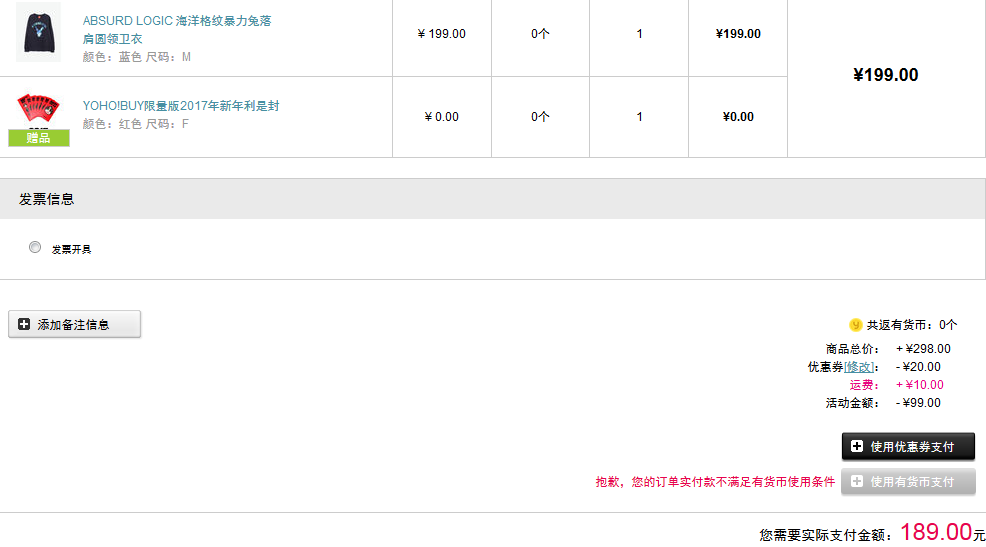Viewport: 986px width, 547px height.
Task: Select the 发票开具 radio button
Action: 36,247
